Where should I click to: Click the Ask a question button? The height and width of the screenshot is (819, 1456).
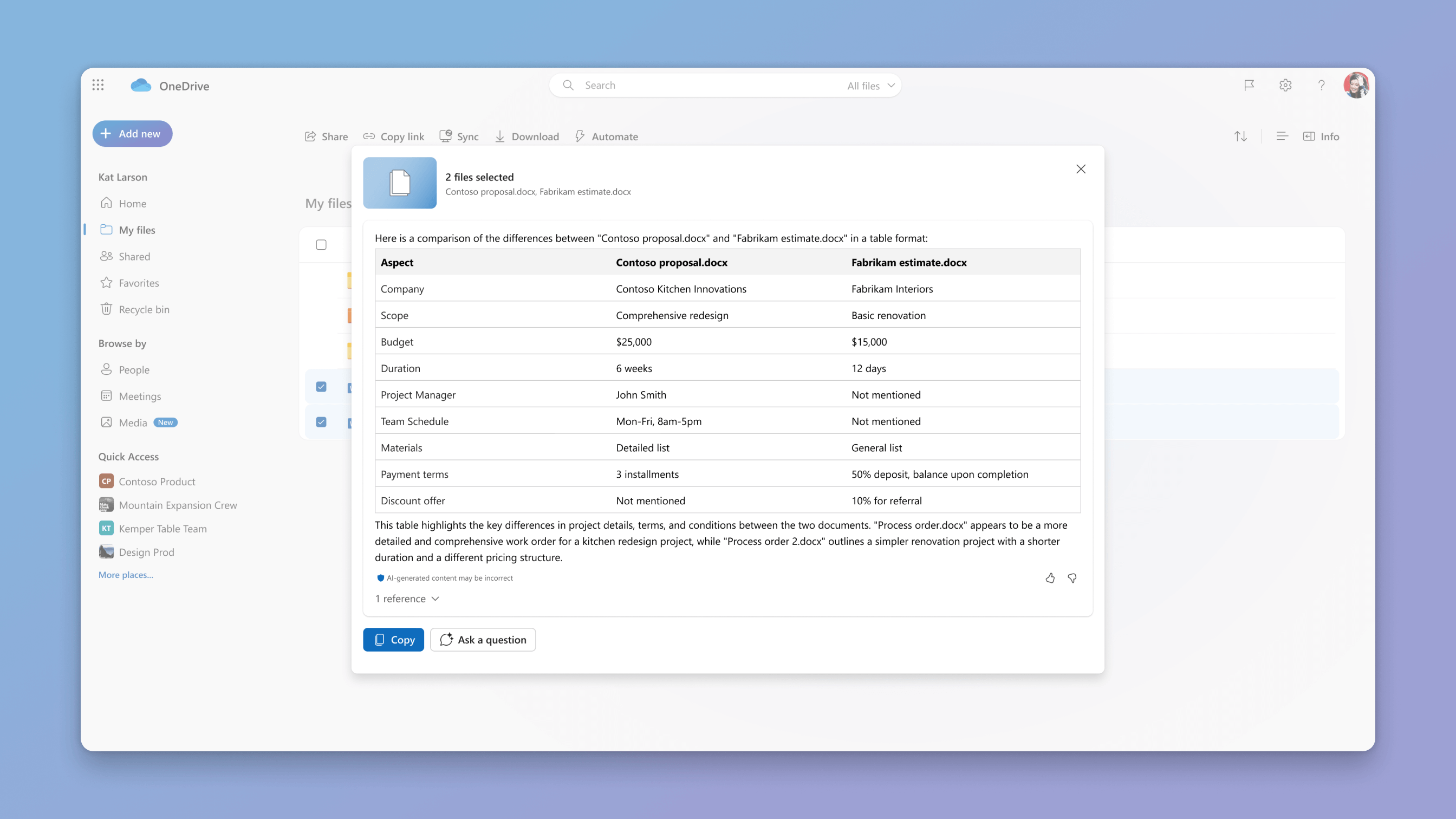tap(483, 639)
